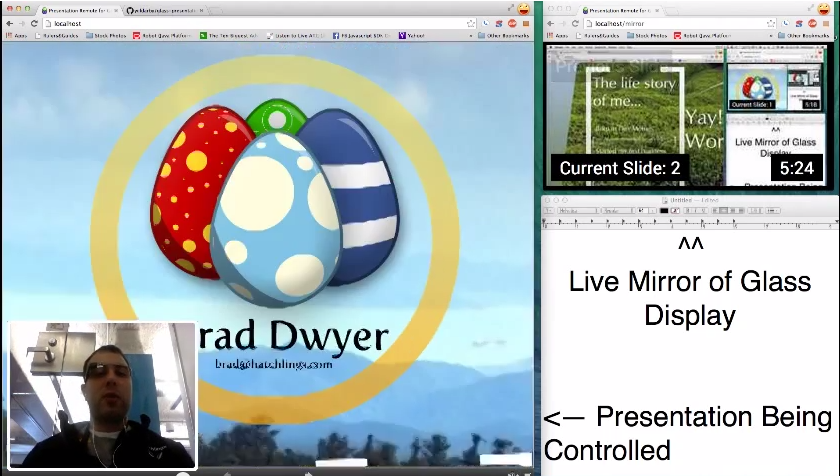The height and width of the screenshot is (476, 840).
Task: Click the Current Slide: 2 label
Action: (x=620, y=168)
